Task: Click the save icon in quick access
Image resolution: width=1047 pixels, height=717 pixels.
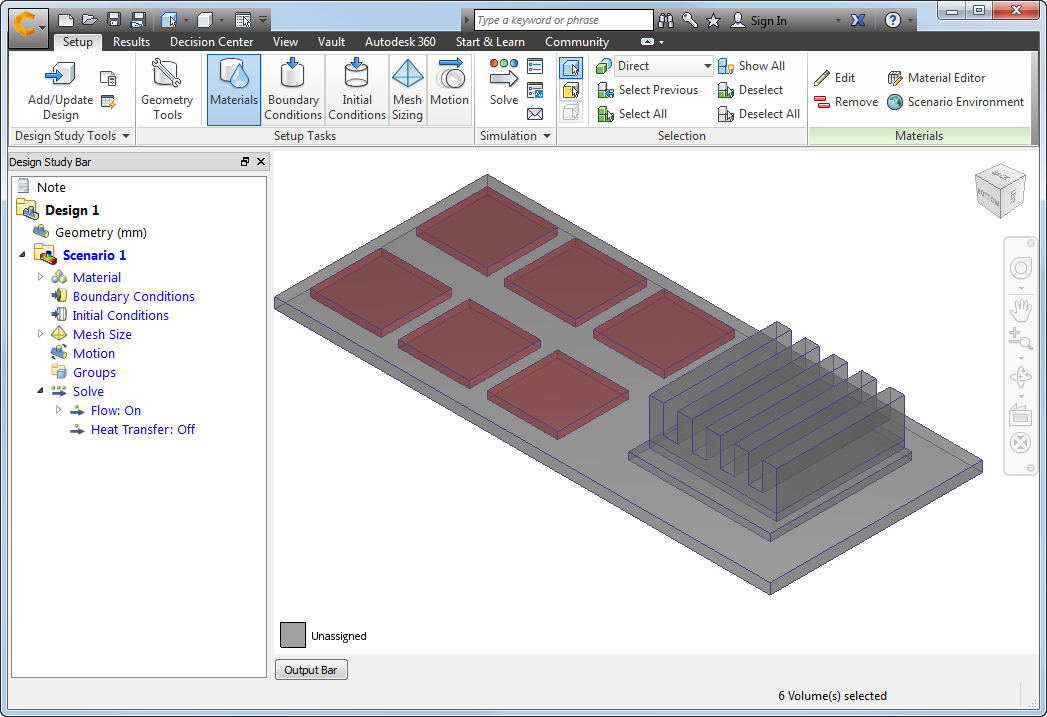Action: point(114,20)
